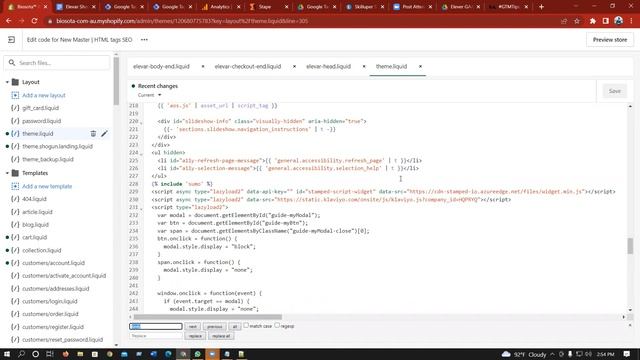Click the replace button
The height and width of the screenshot is (360, 640).
coord(195,336)
